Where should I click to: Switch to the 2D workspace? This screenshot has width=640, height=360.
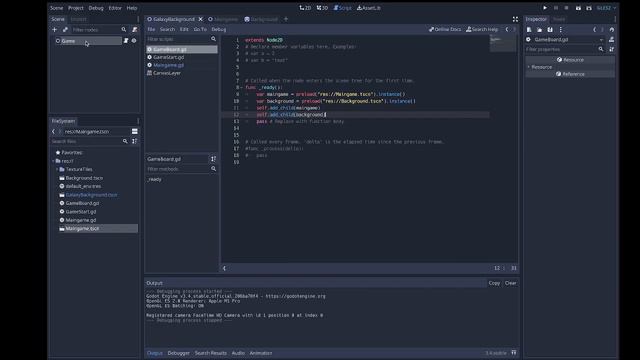tap(305, 8)
